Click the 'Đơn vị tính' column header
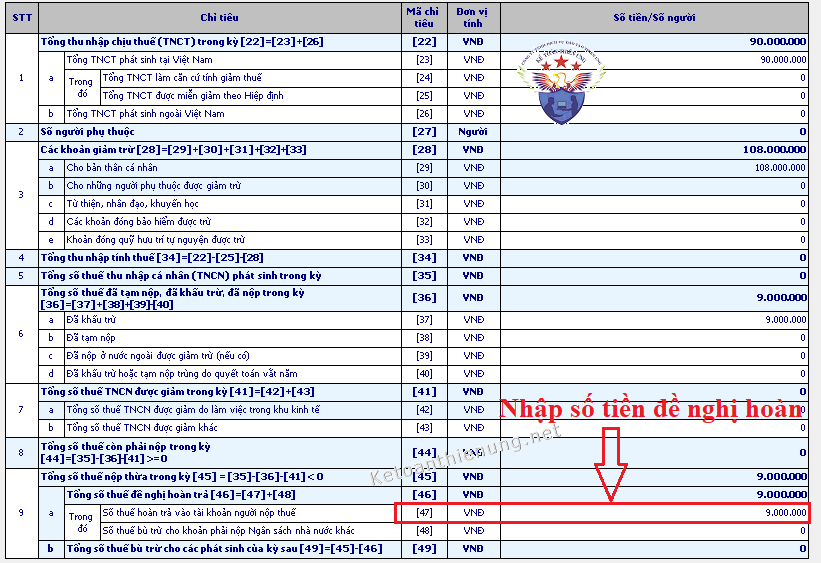821x563 pixels. pyautogui.click(x=473, y=18)
